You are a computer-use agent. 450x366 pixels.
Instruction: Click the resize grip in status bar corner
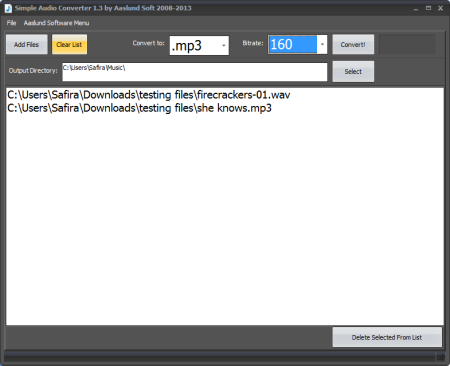[x=440, y=357]
